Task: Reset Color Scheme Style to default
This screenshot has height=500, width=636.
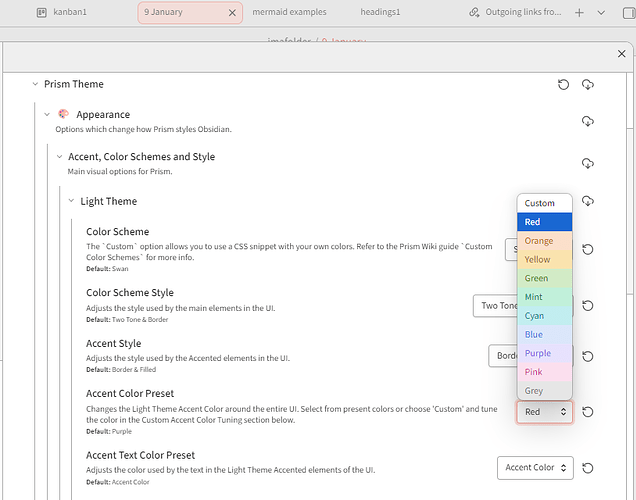Action: [x=588, y=305]
